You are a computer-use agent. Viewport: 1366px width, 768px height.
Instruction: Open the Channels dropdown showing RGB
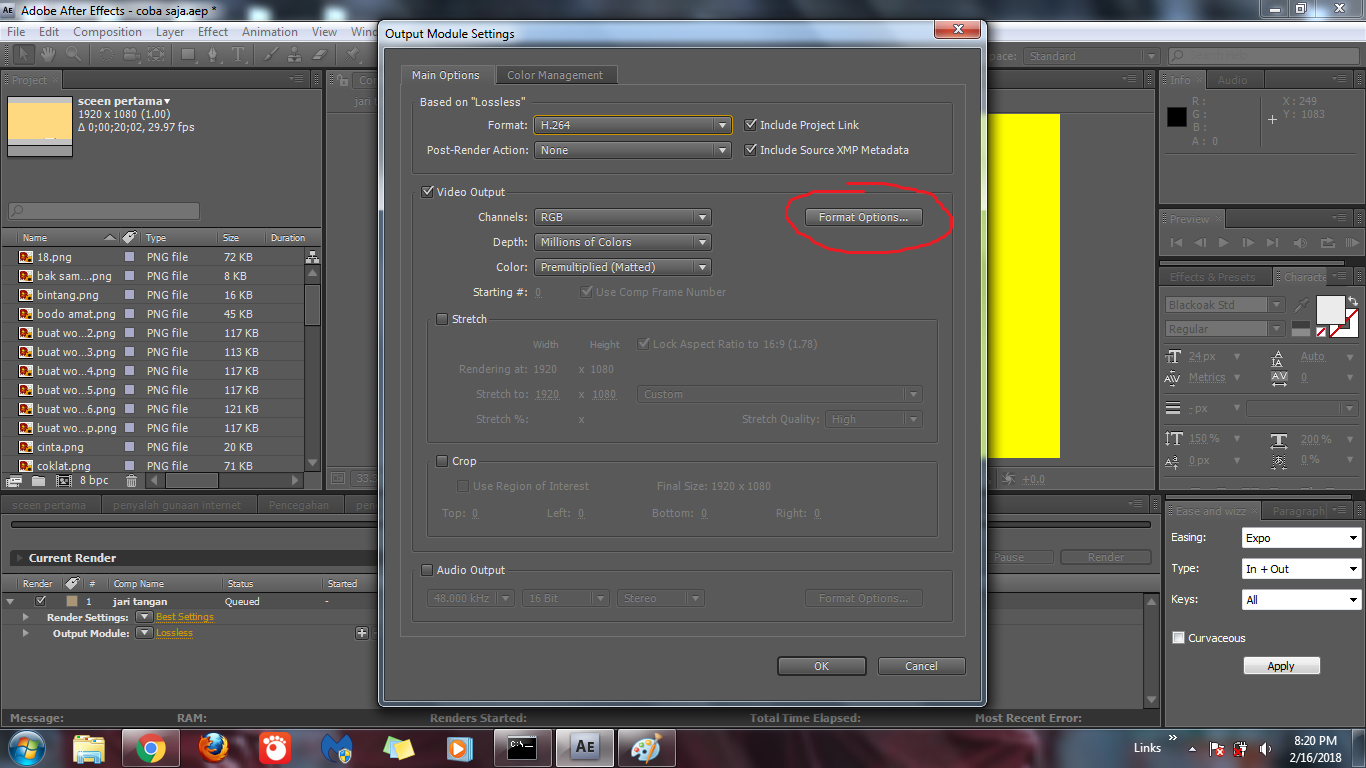coord(623,217)
